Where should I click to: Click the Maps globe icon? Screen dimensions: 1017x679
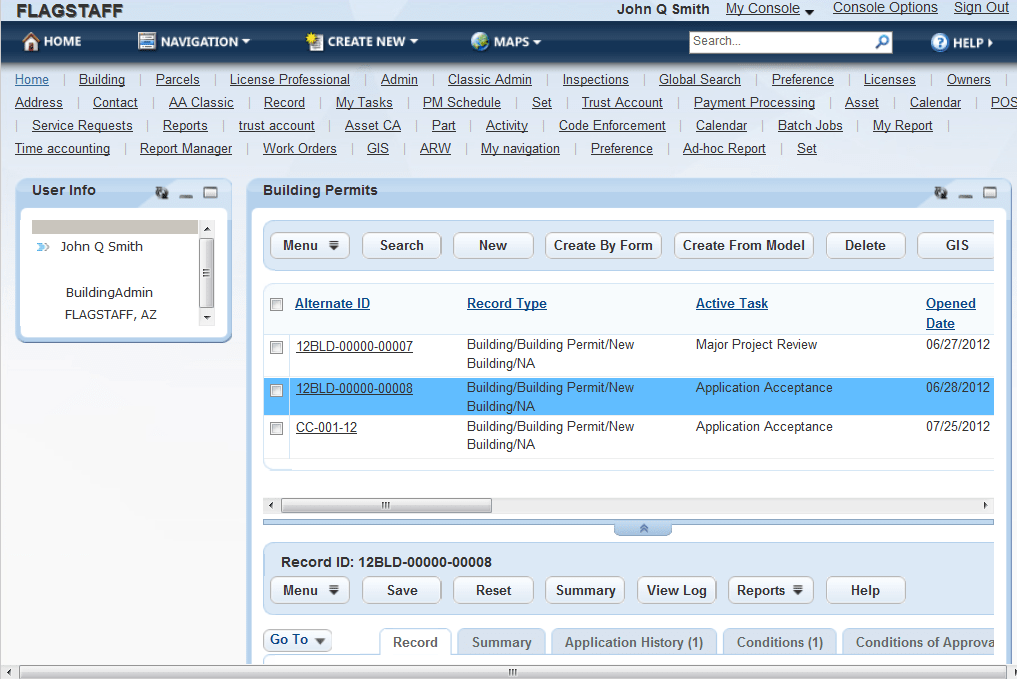[x=480, y=42]
